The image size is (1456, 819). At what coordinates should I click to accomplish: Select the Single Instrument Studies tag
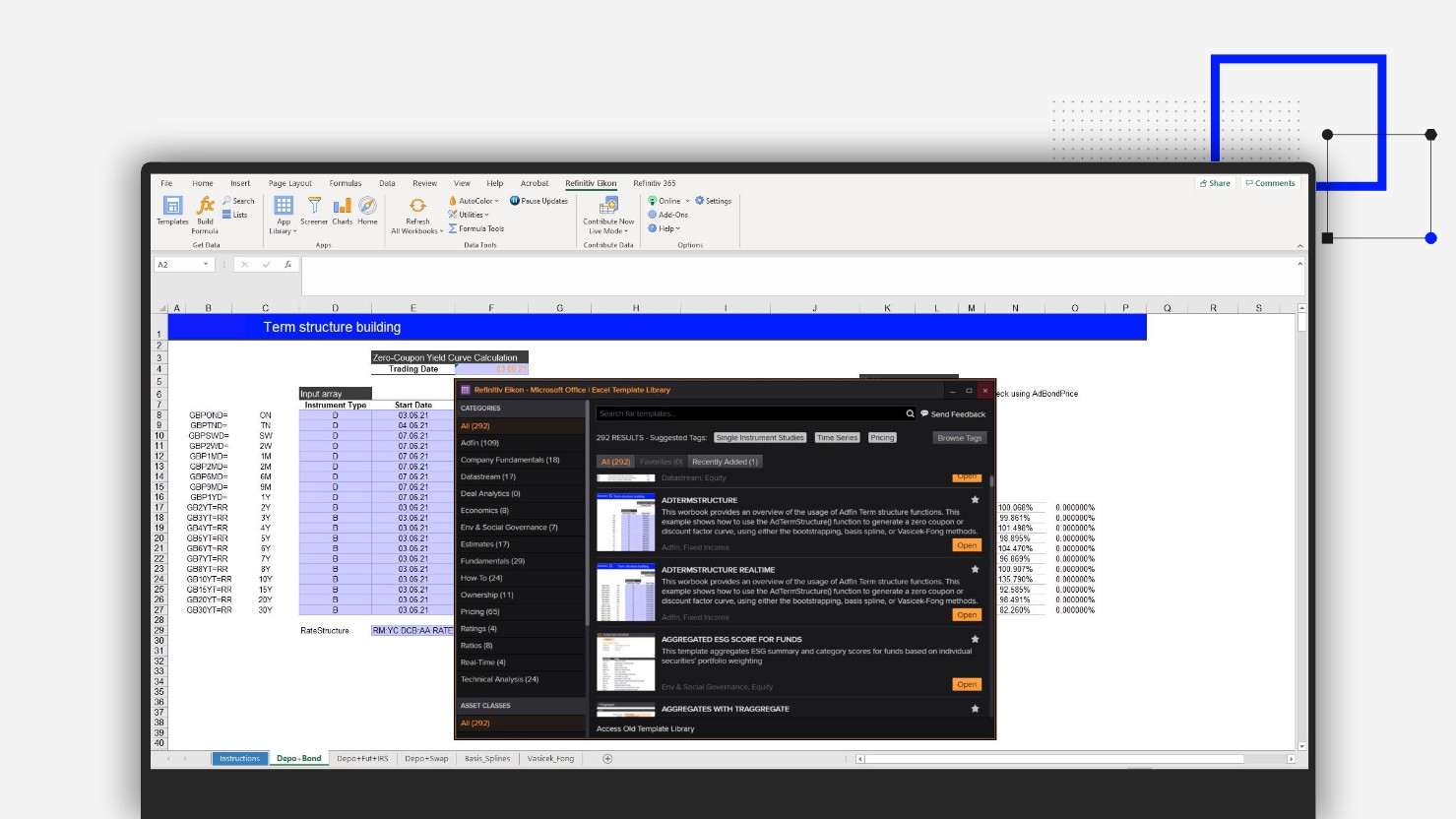pyautogui.click(x=760, y=438)
